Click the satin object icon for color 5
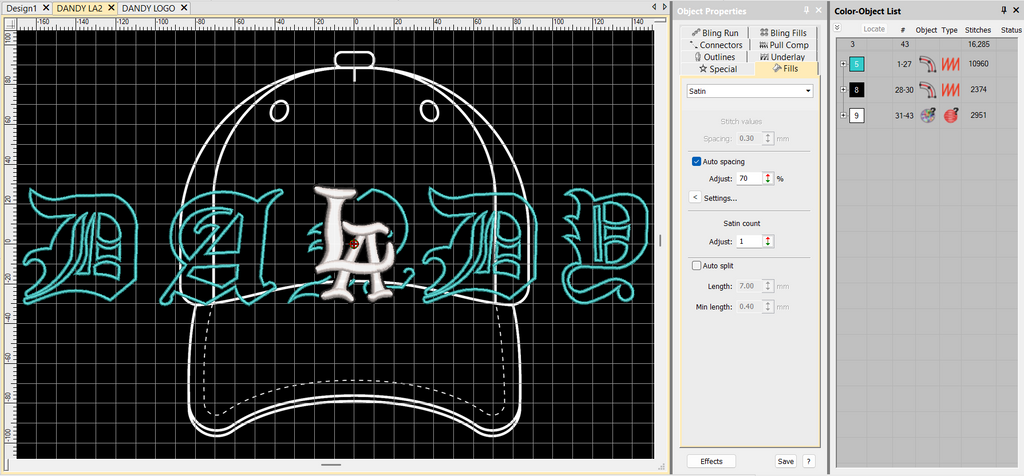This screenshot has width=1024, height=476. tap(927, 65)
